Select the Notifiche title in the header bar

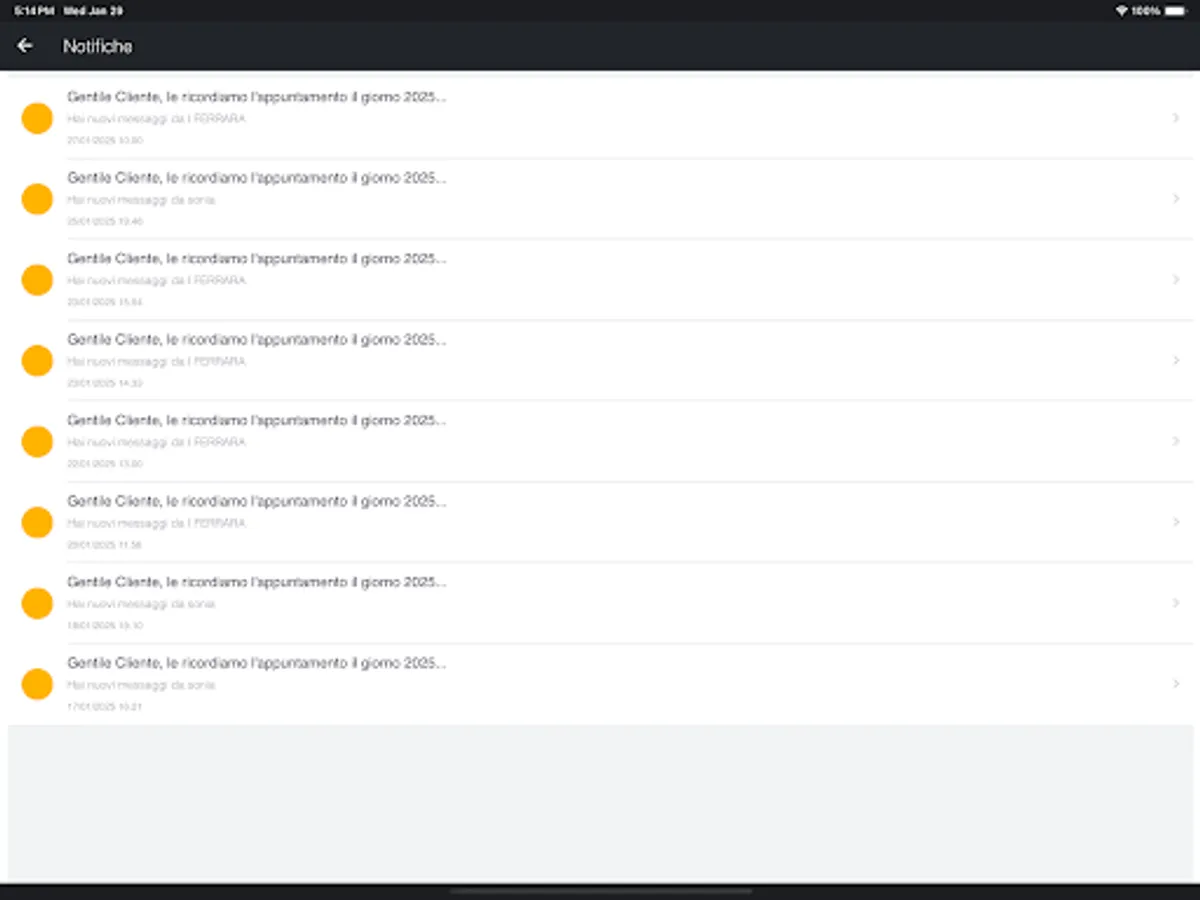97,46
